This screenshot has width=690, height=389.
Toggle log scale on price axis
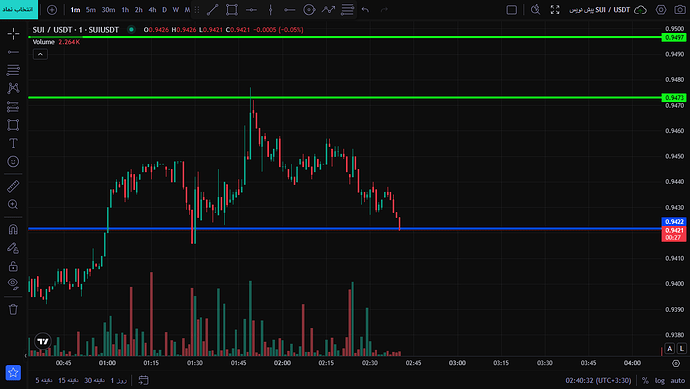pyautogui.click(x=660, y=380)
